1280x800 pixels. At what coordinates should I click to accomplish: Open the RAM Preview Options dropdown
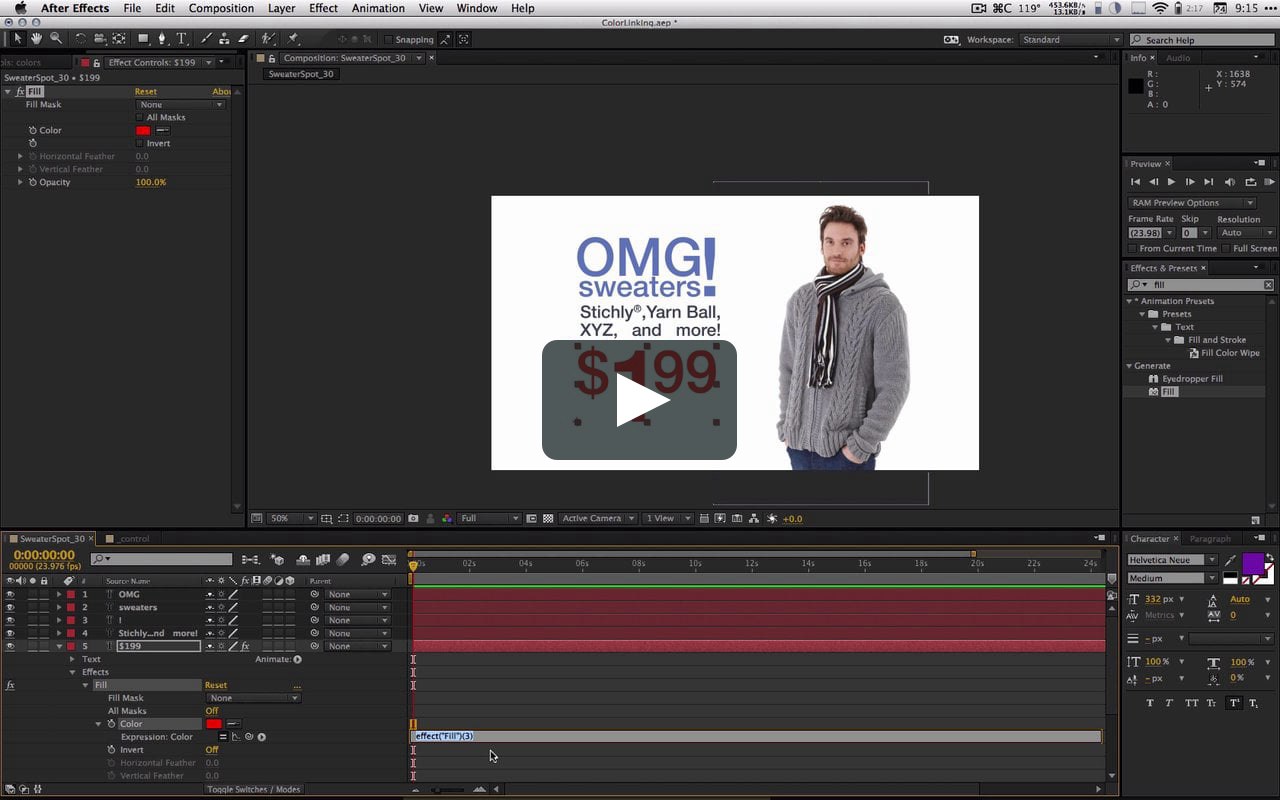1192,202
